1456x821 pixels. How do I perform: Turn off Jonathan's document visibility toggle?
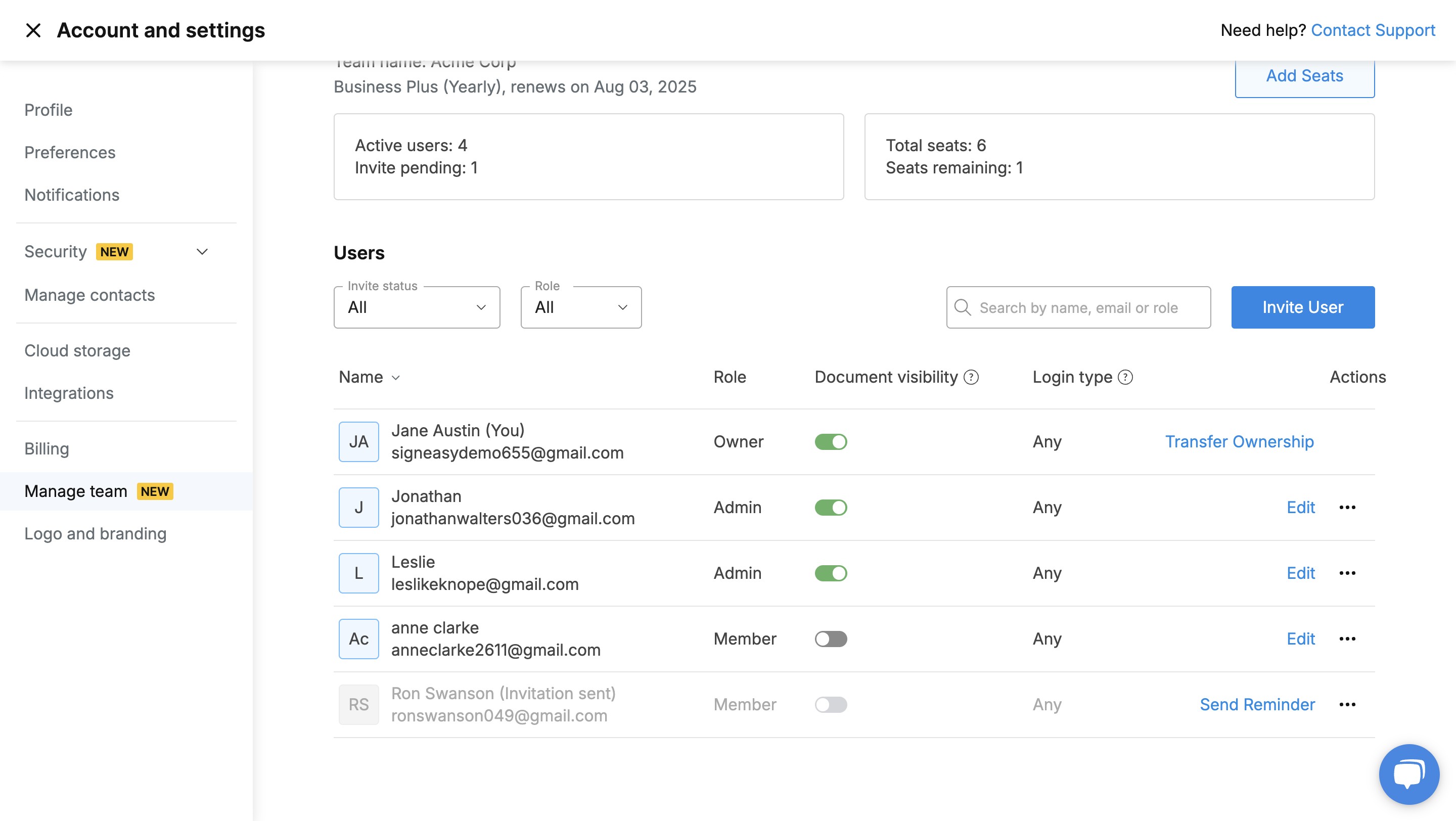(831, 507)
